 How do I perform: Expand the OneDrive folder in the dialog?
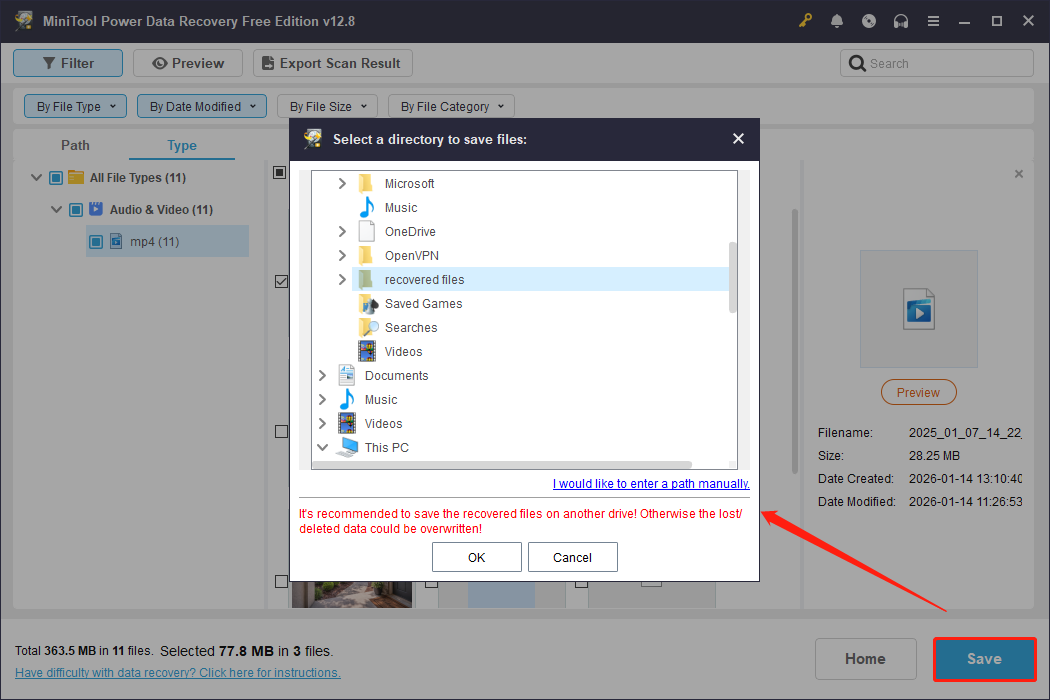pyautogui.click(x=342, y=231)
